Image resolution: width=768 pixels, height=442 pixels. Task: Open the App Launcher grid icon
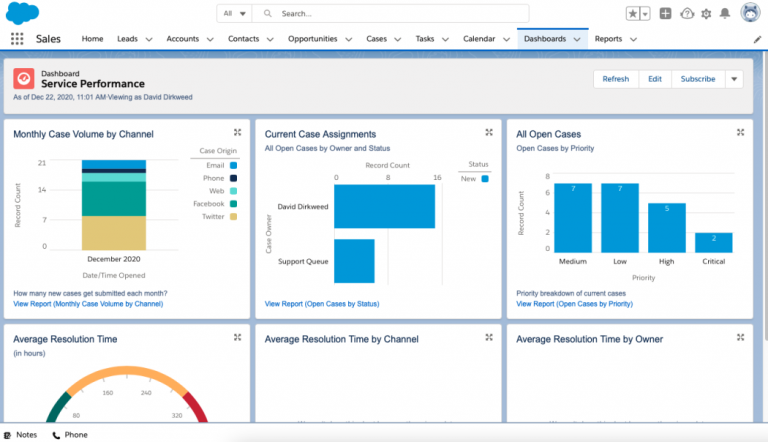pos(17,39)
